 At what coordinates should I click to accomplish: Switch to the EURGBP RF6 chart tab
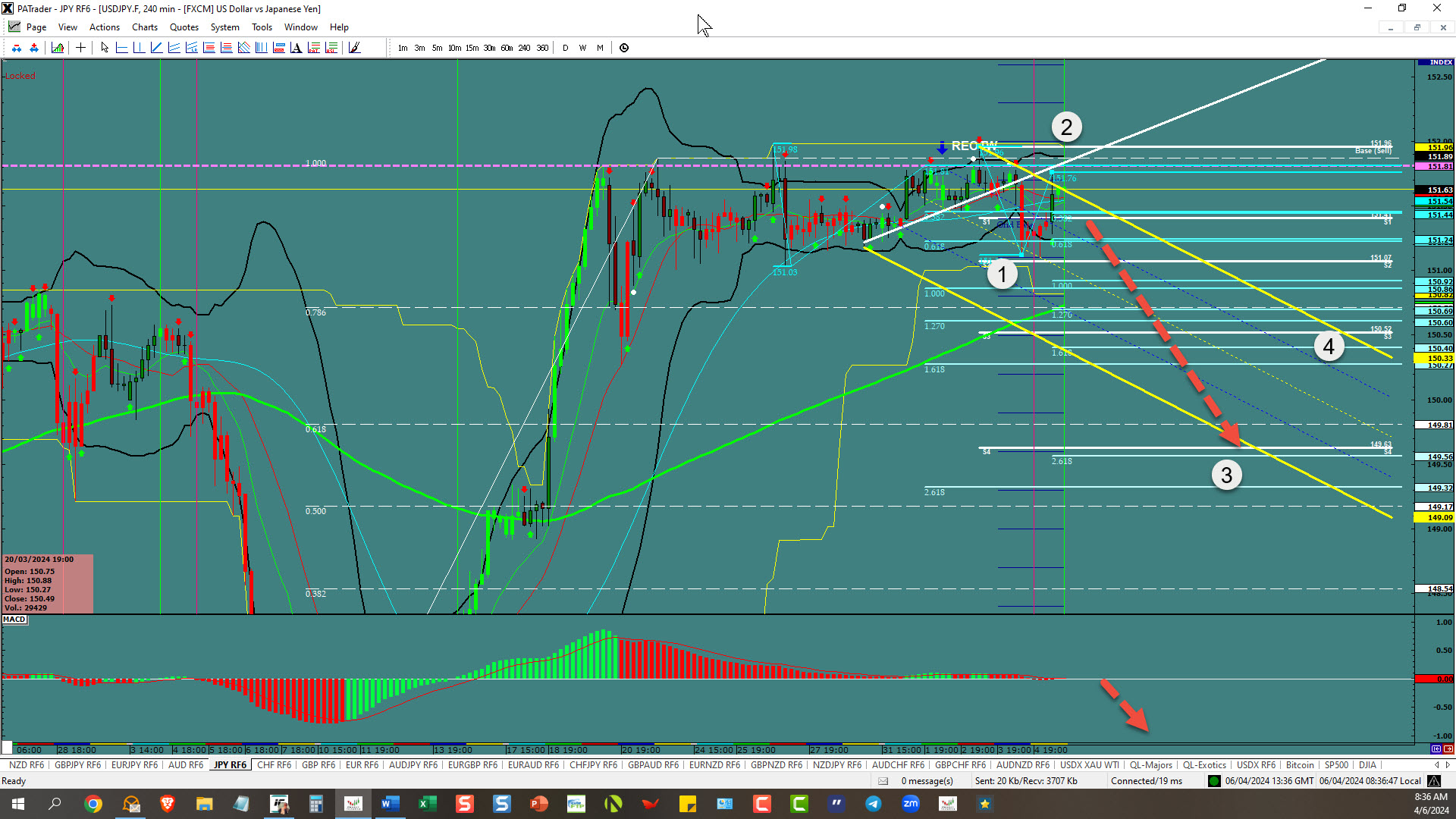472,765
